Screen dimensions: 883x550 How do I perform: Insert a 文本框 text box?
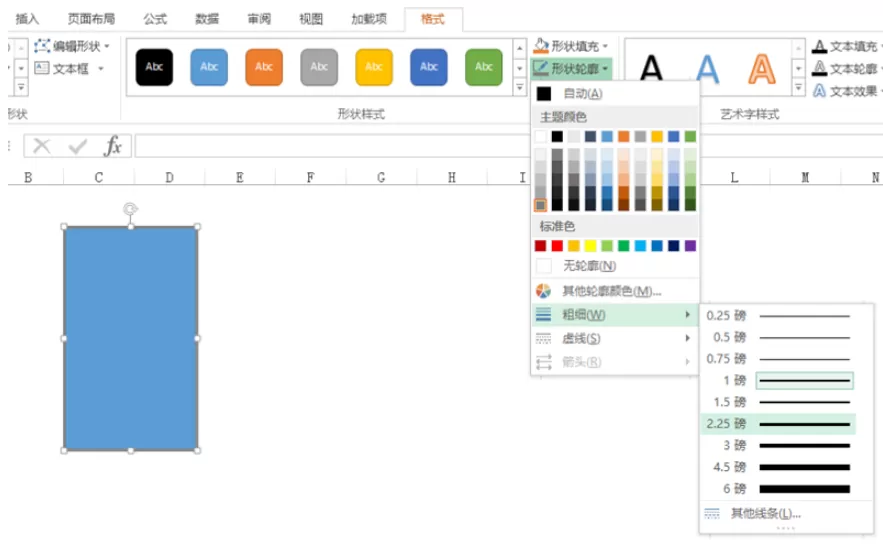click(x=62, y=69)
